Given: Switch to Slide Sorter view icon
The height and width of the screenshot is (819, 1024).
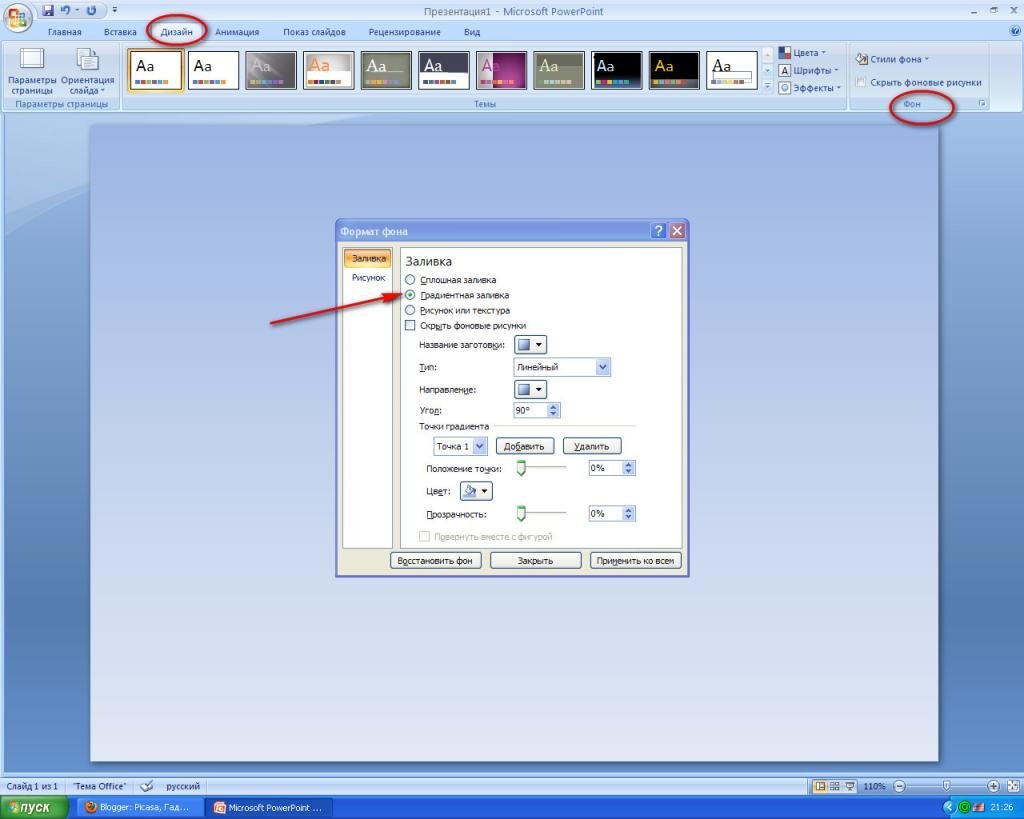Looking at the screenshot, I should pos(835,786).
